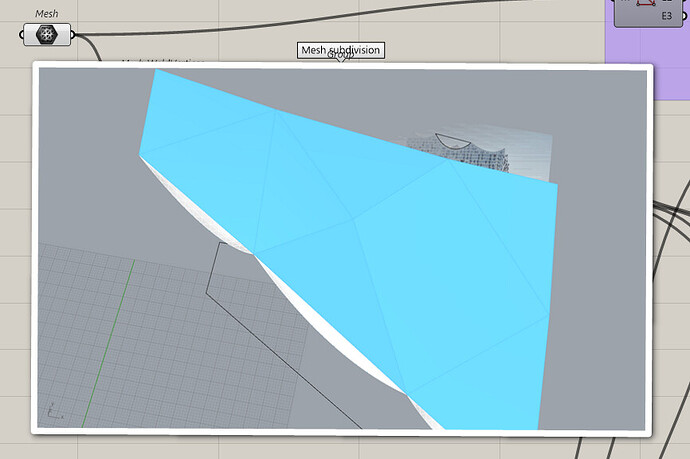Screen dimensions: 690x459
Task: Select the Mesh parameter hexagon icon
Action: pyautogui.click(x=46, y=34)
